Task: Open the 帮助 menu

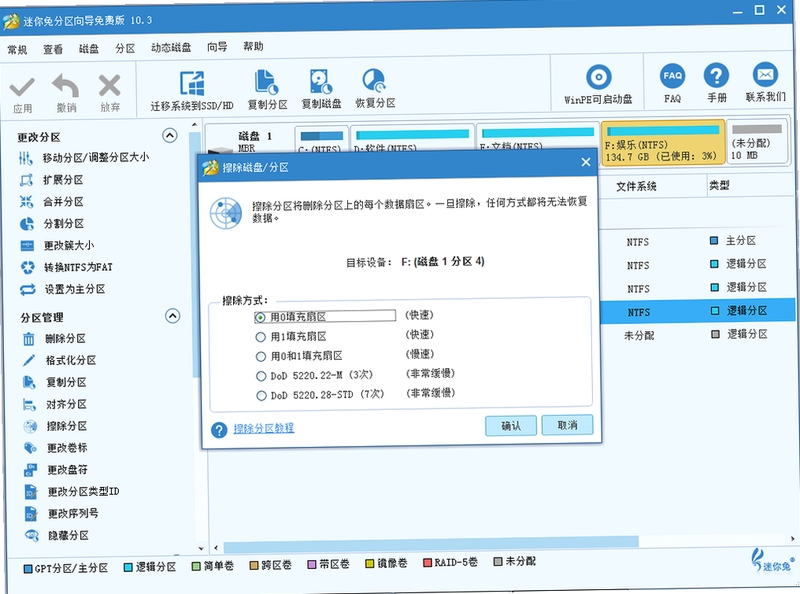Action: [x=253, y=46]
